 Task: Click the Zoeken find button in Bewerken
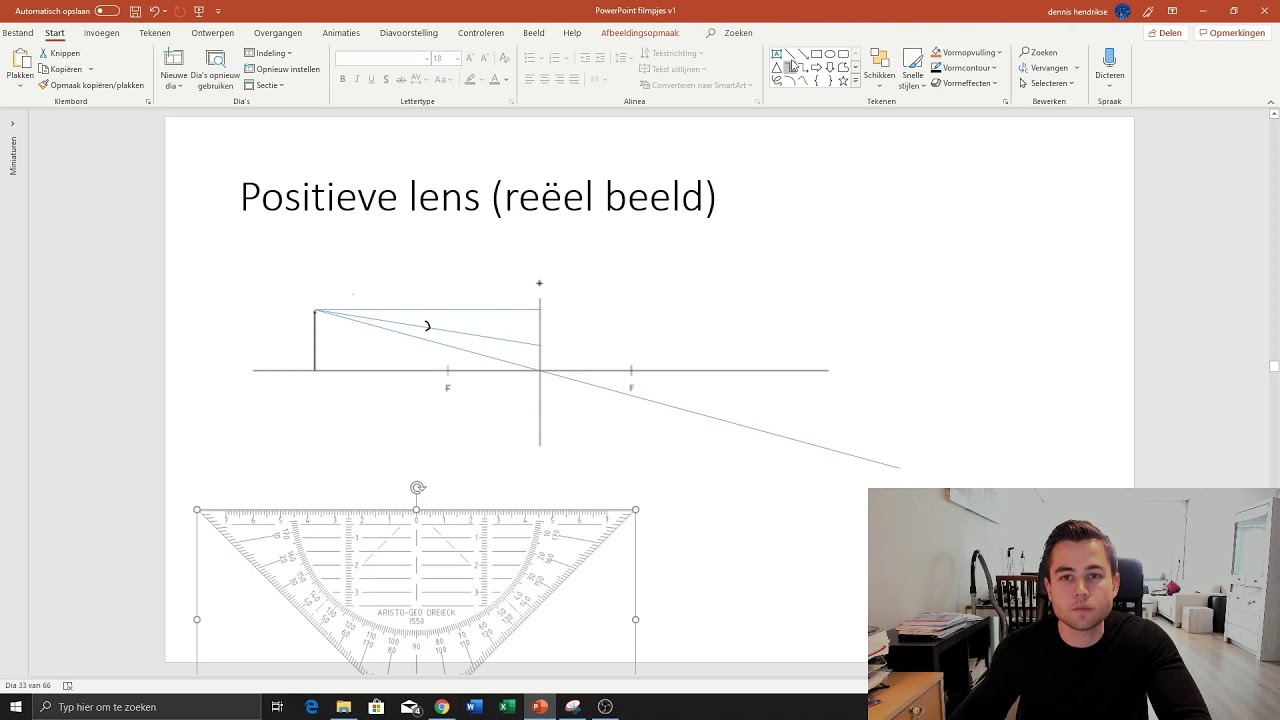point(1039,52)
